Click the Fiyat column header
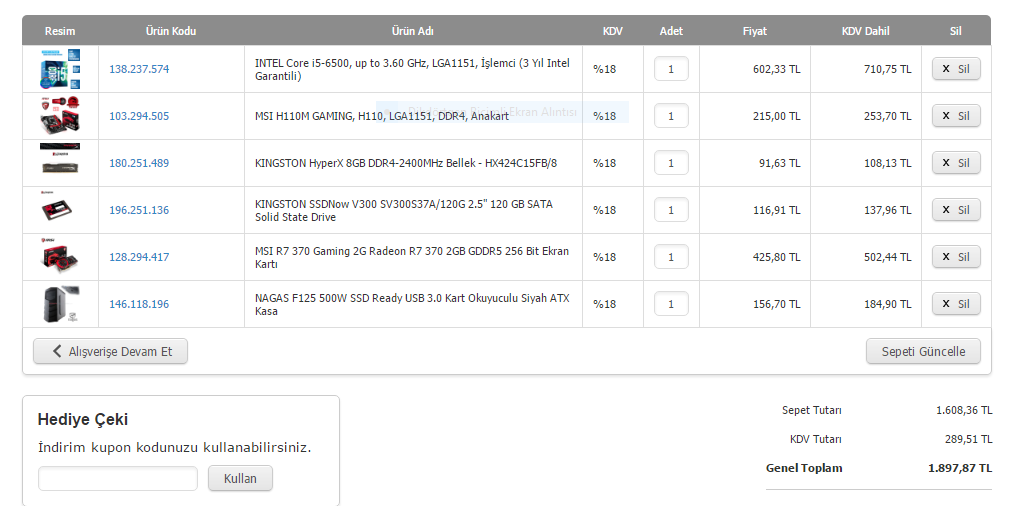Screen dimensions: 1016x506 (755, 31)
